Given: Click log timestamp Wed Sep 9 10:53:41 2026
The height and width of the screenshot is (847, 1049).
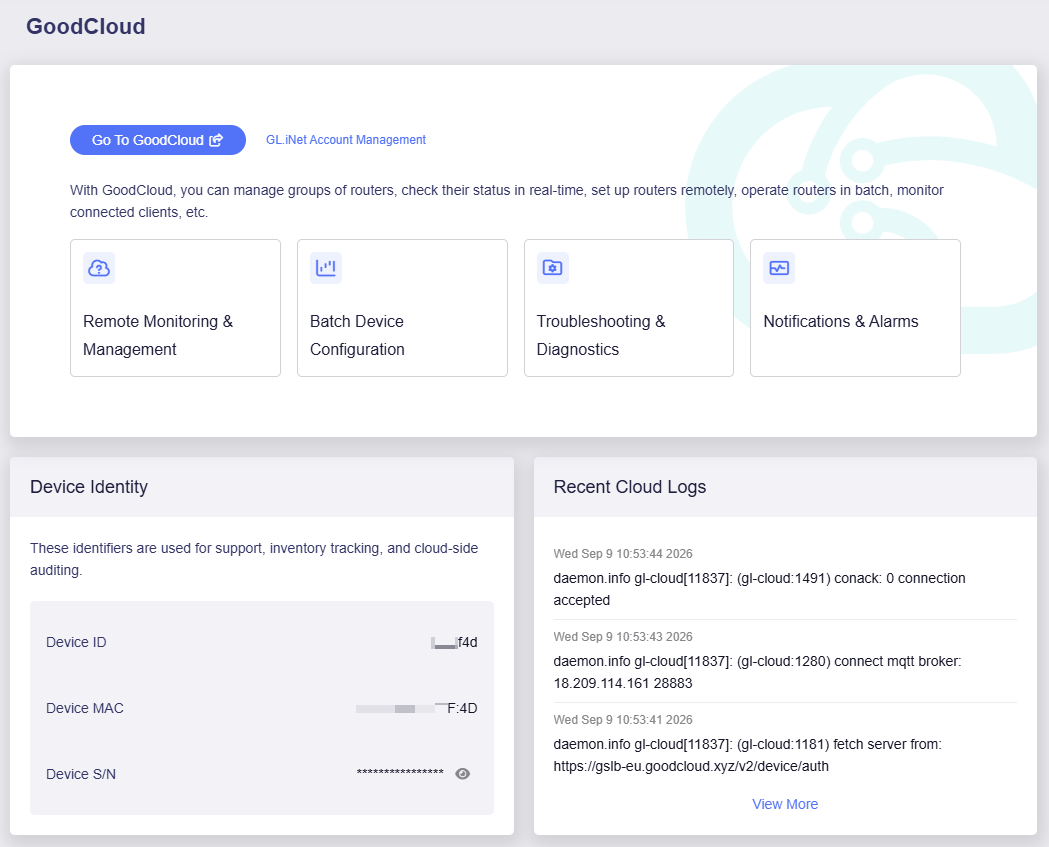Looking at the screenshot, I should pos(623,720).
